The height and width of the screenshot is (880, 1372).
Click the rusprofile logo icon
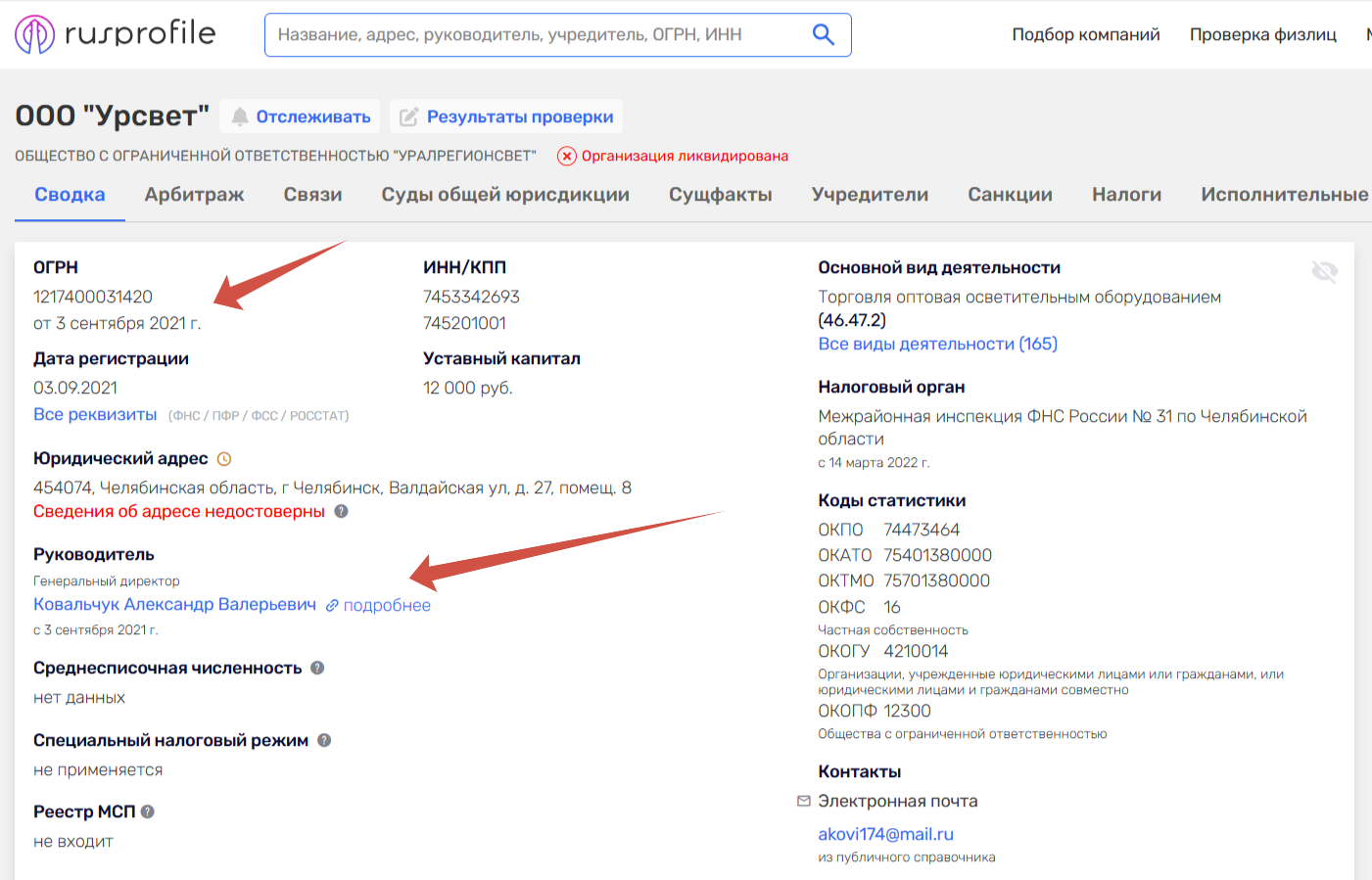[x=35, y=34]
